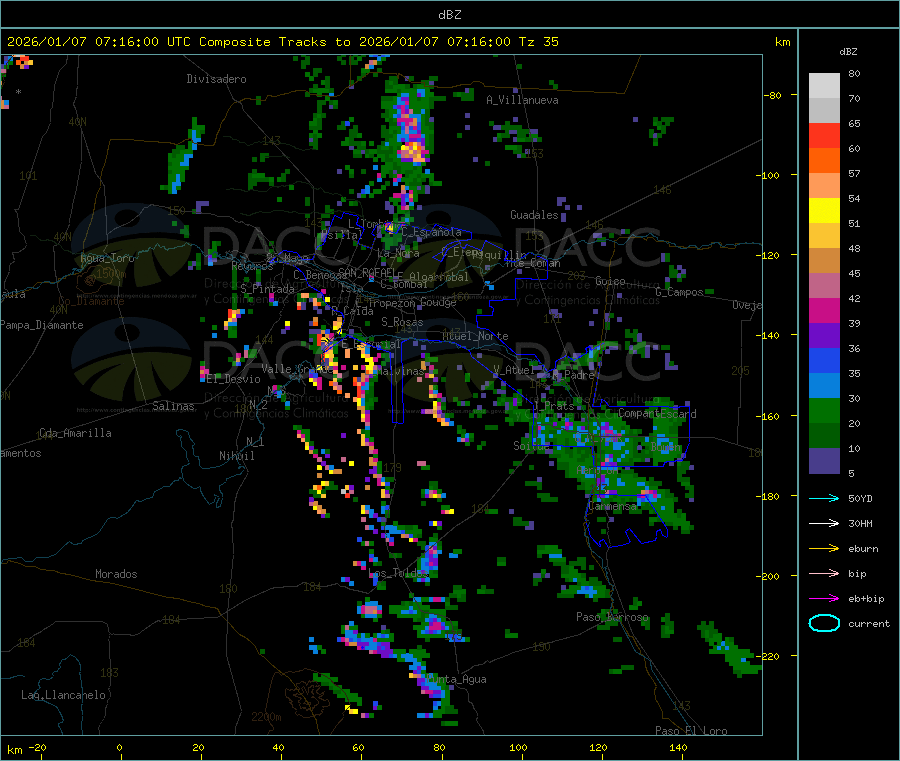Click the orange eburn arrow in legend
The height and width of the screenshot is (761, 900).
824,548
